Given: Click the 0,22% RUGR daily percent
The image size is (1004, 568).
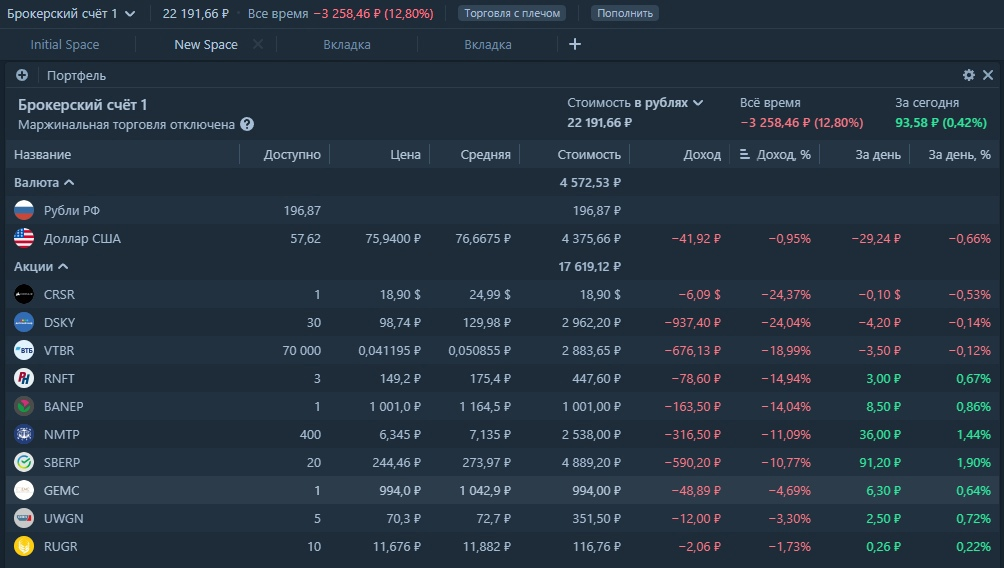Looking at the screenshot, I should point(973,546).
